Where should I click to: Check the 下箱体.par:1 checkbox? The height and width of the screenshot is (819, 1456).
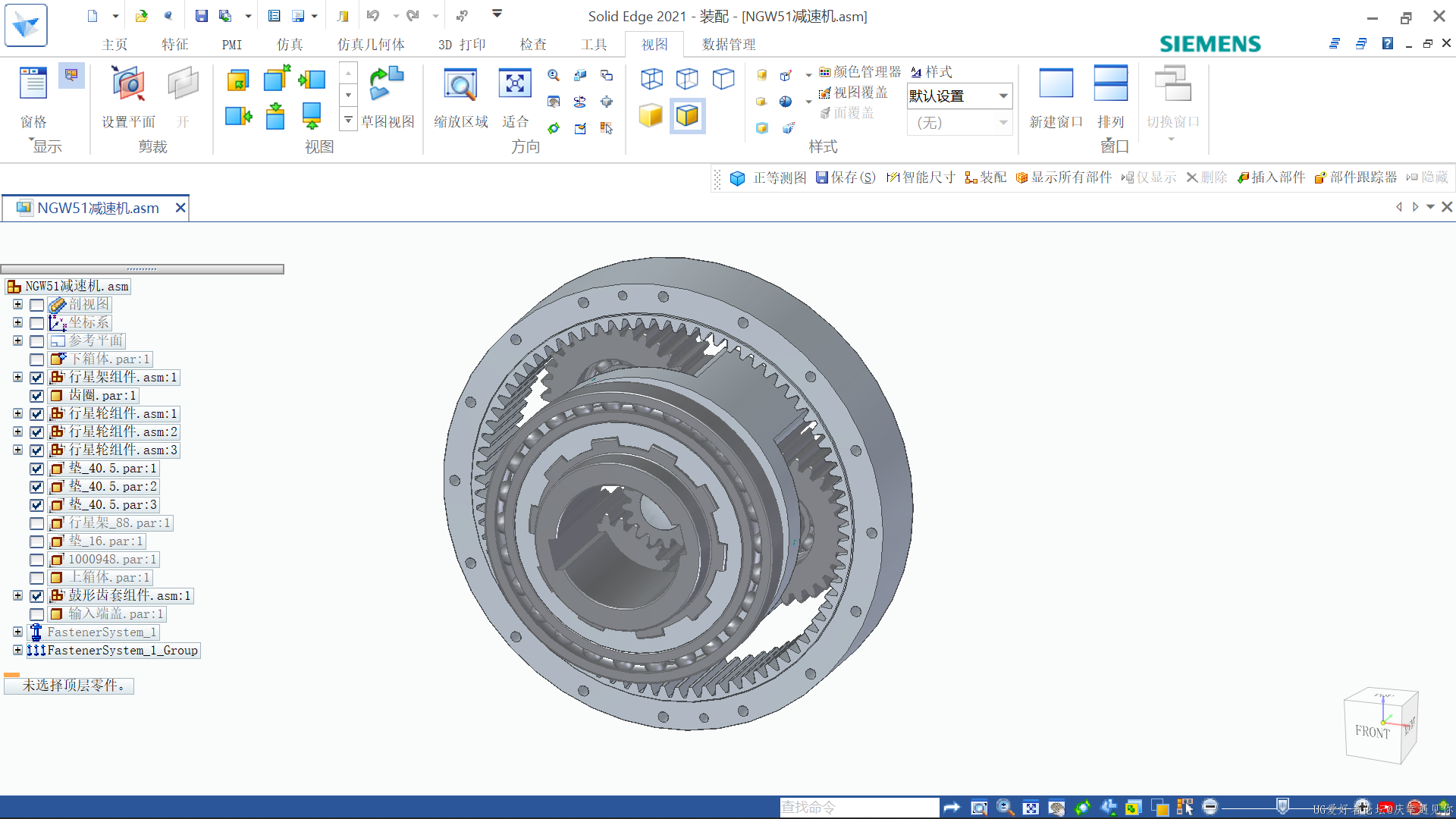coord(36,359)
